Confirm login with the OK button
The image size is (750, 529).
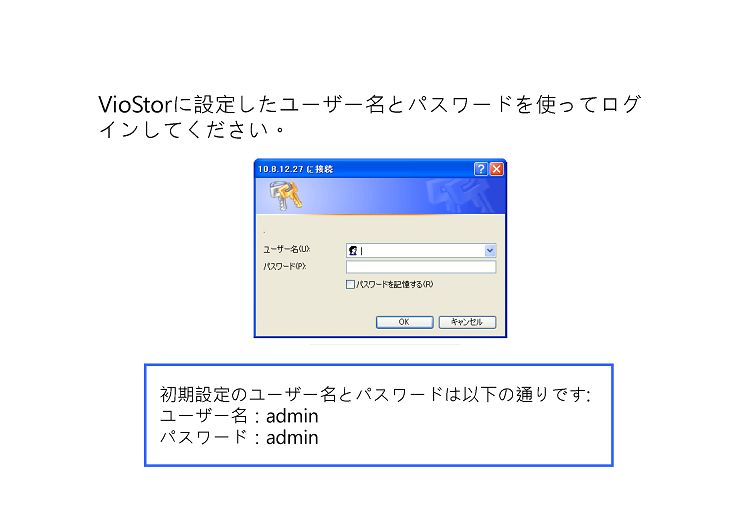[x=404, y=322]
